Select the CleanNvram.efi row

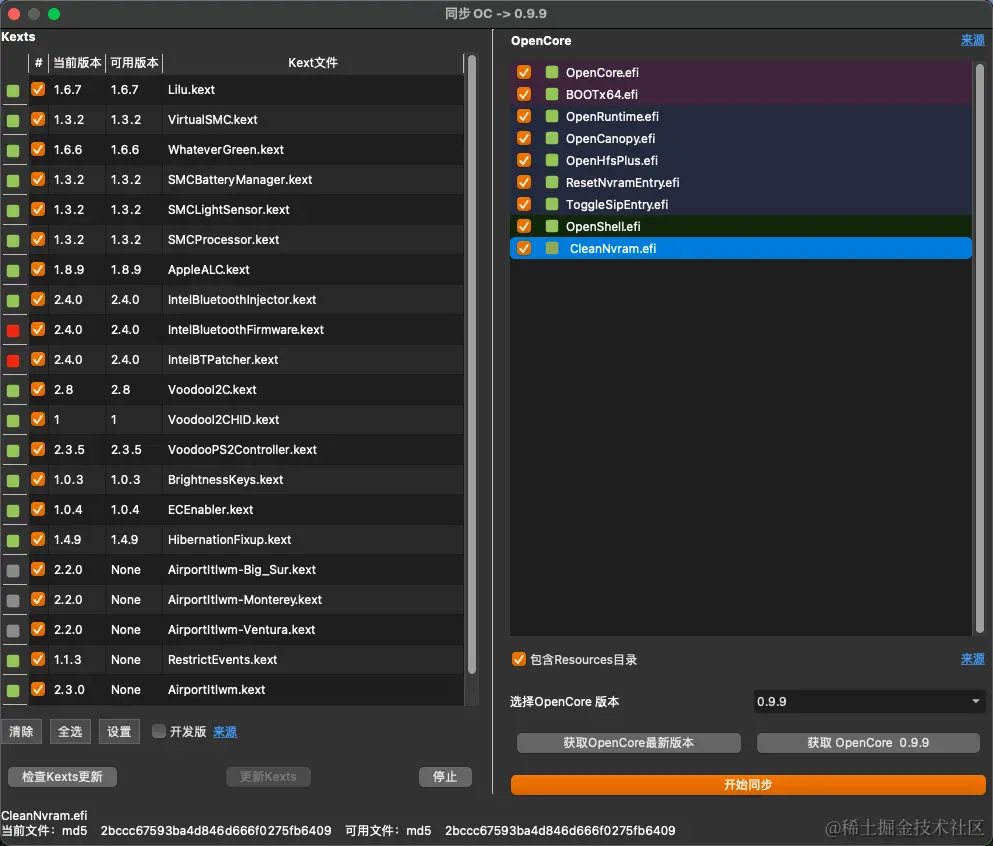[741, 248]
